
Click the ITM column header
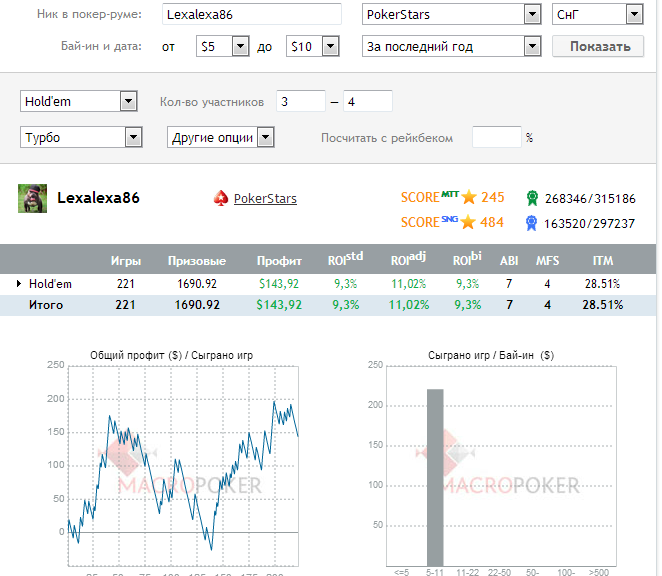(603, 261)
